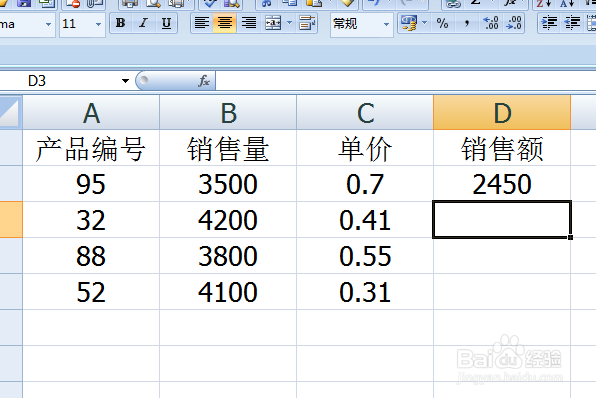This screenshot has height=398, width=596.
Task: Click the merge and center cells icon
Action: coord(273,24)
